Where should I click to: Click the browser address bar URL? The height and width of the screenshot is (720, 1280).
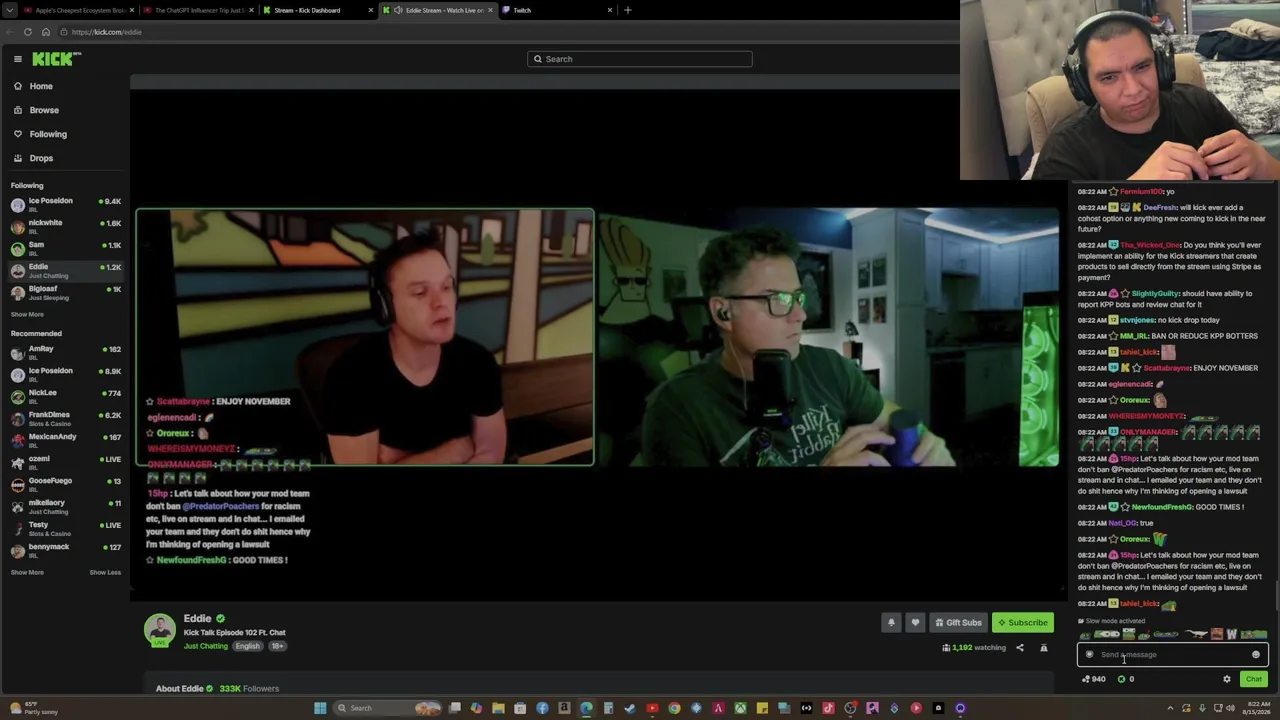coord(107,32)
